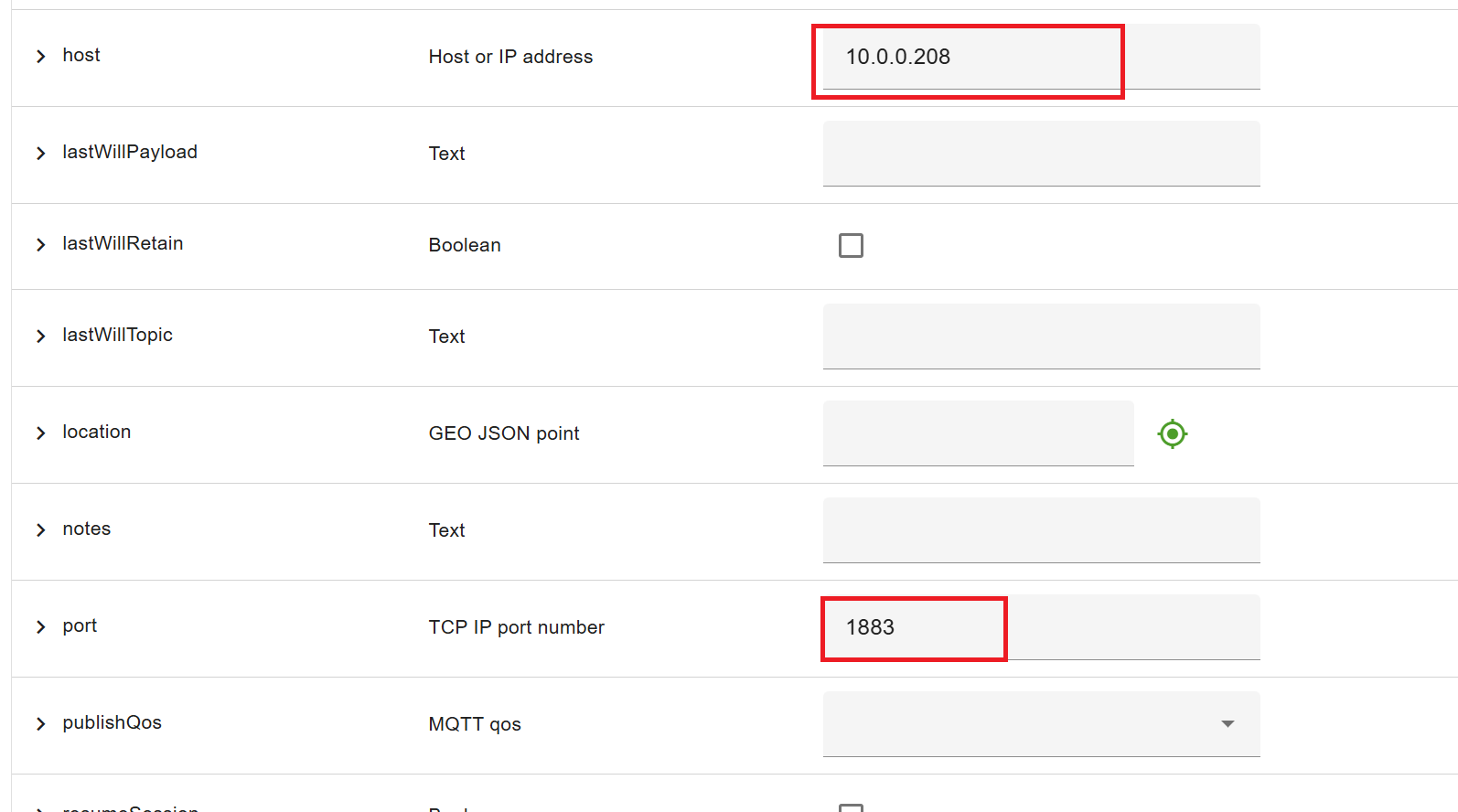Focus the port number field showing 1883
Viewport: 1458px width, 812px height.
1041,627
